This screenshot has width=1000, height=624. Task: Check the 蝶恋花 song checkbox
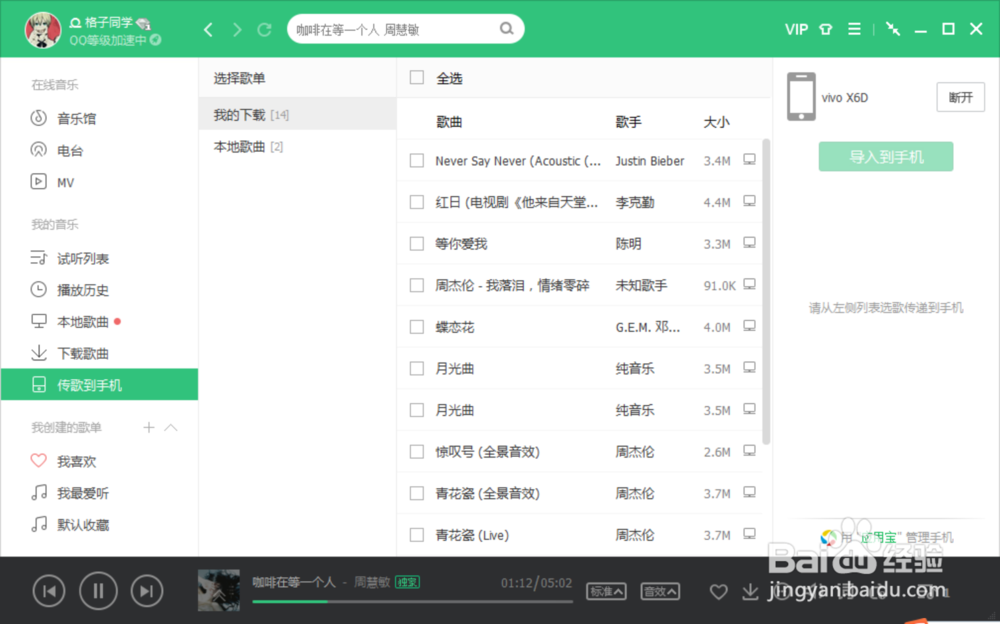416,326
